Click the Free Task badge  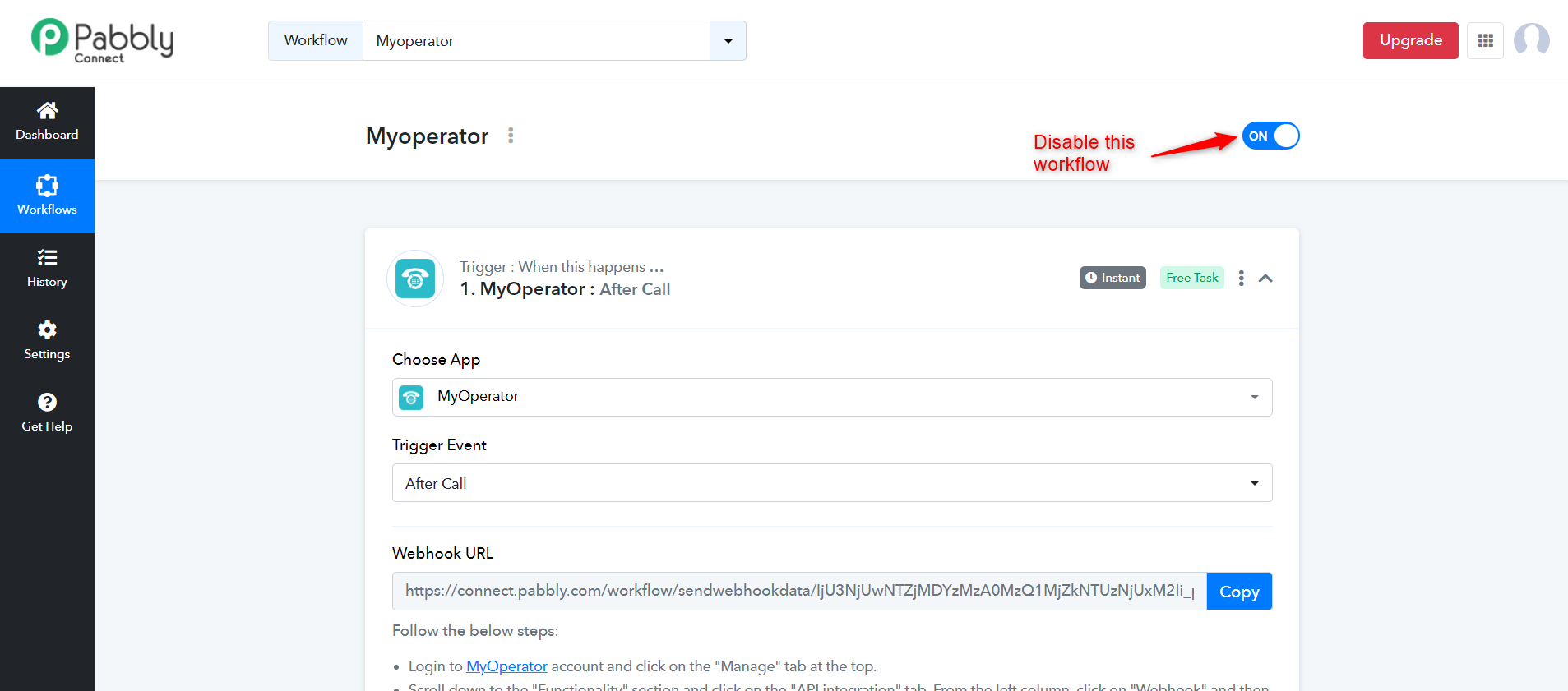1192,278
